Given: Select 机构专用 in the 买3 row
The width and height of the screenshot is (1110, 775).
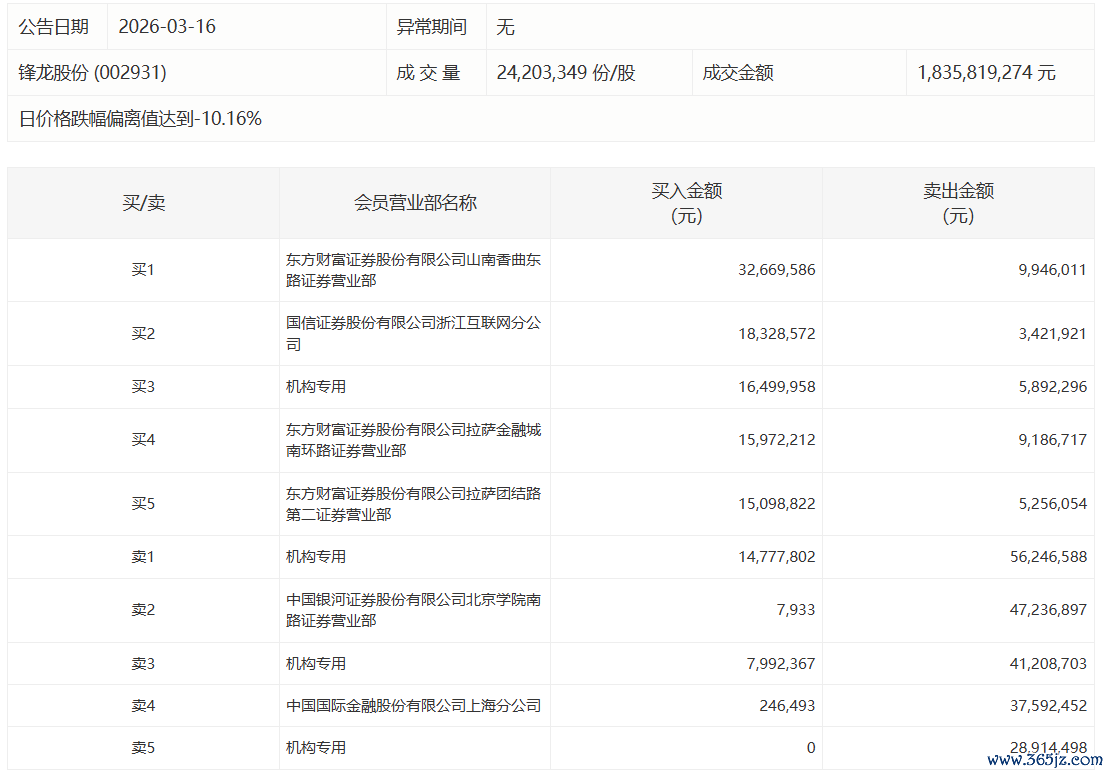Looking at the screenshot, I should pos(316,386).
